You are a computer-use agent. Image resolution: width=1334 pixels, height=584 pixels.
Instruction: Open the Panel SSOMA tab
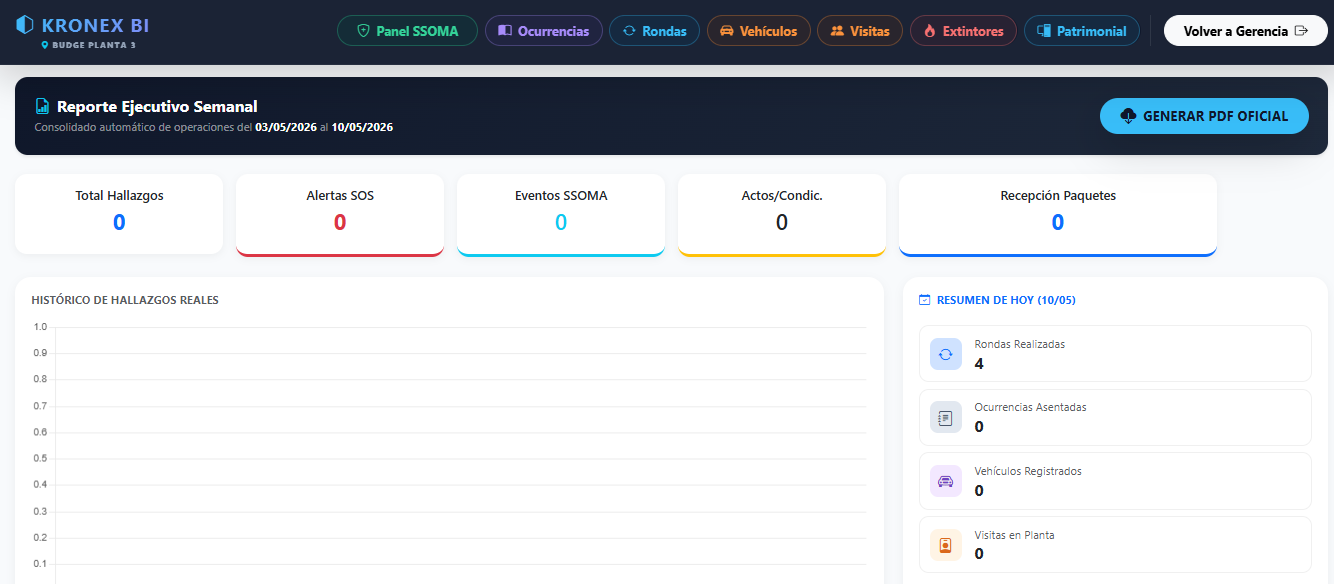point(407,31)
